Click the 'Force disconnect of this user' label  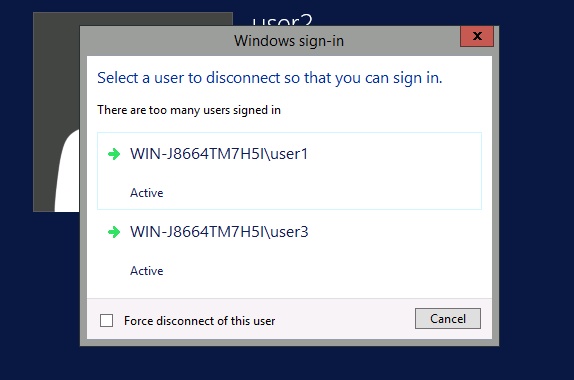(x=200, y=321)
